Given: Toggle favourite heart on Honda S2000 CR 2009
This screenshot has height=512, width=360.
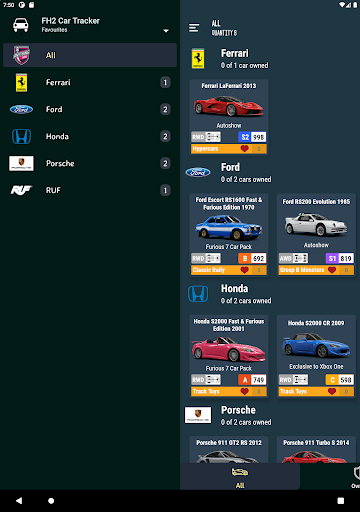Looking at the screenshot, I should [332, 391].
